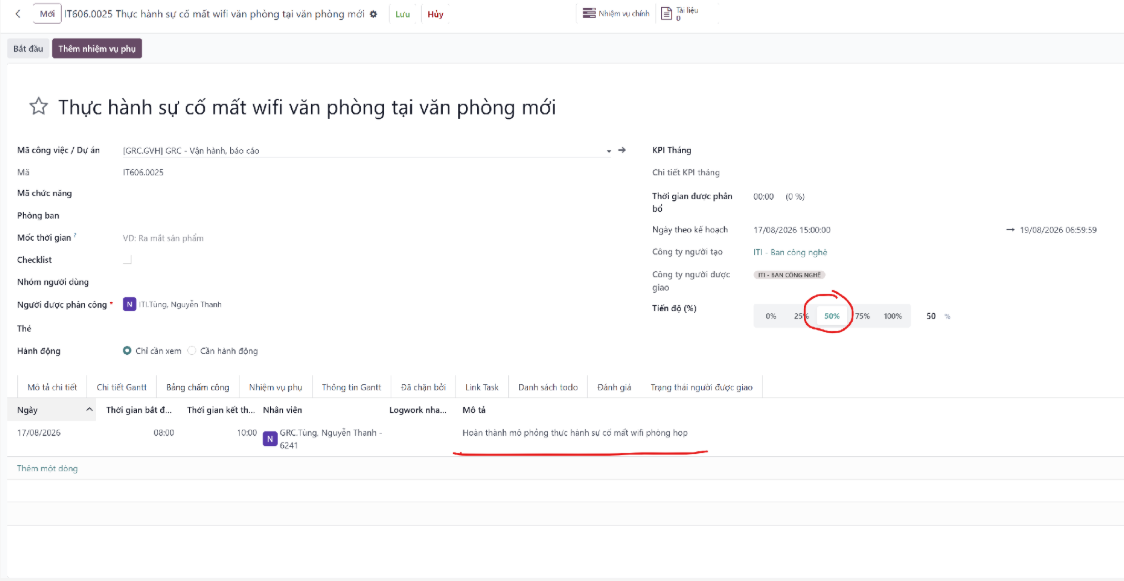Click the Bắt đầu button
The width and height of the screenshot is (1124, 581).
tap(29, 49)
